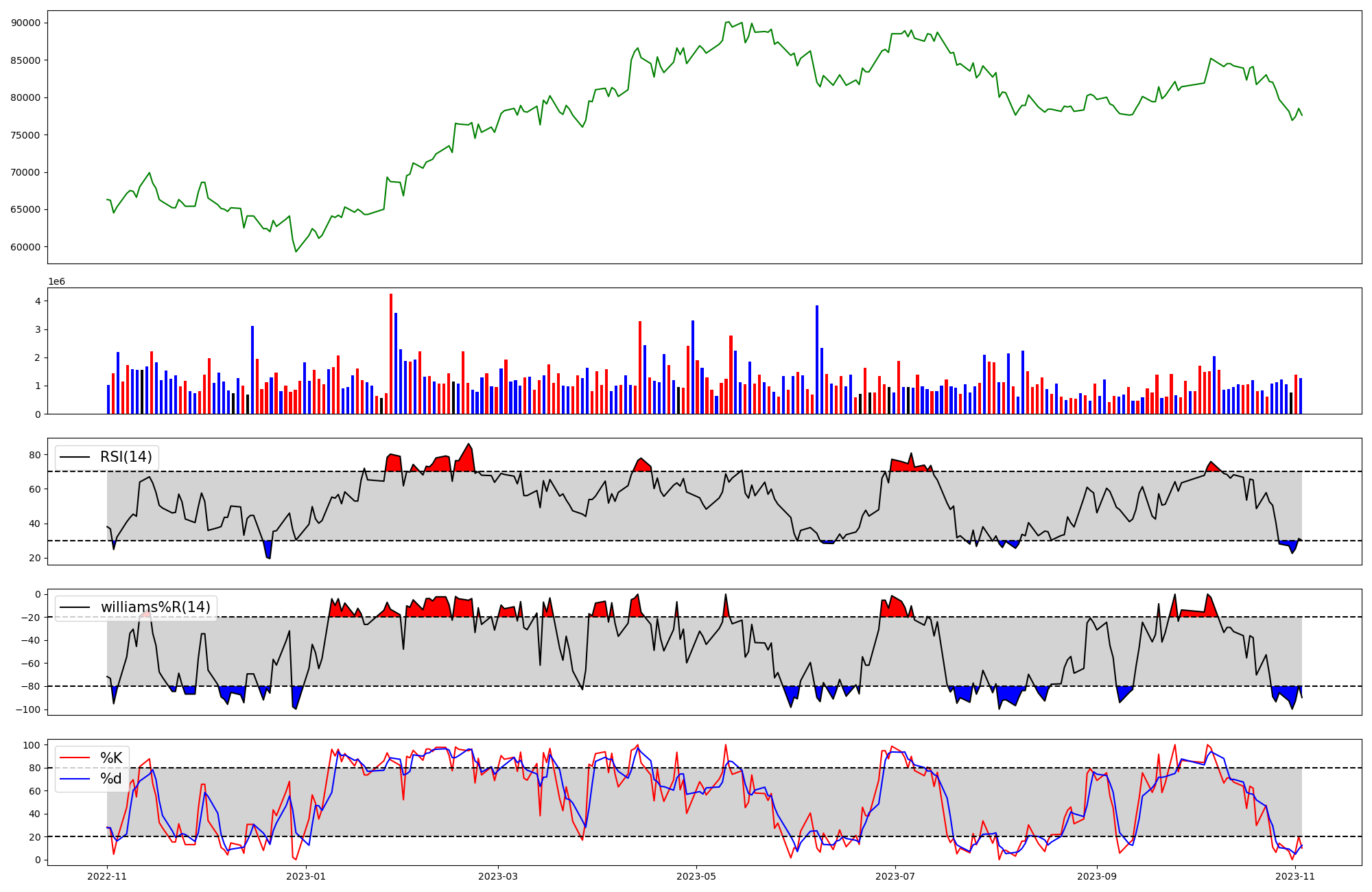Click the 2023-07 x-axis tick label
The width and height of the screenshot is (1372, 892).
coord(895,876)
